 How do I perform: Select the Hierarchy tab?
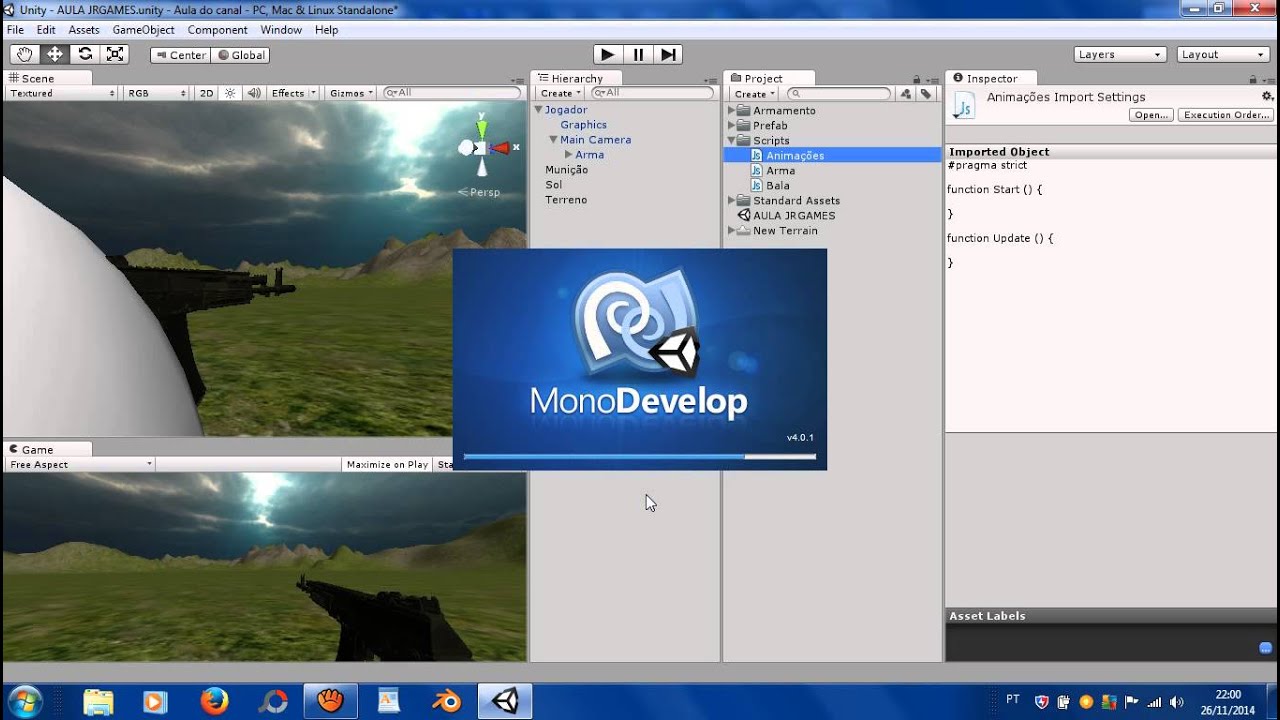pos(577,78)
